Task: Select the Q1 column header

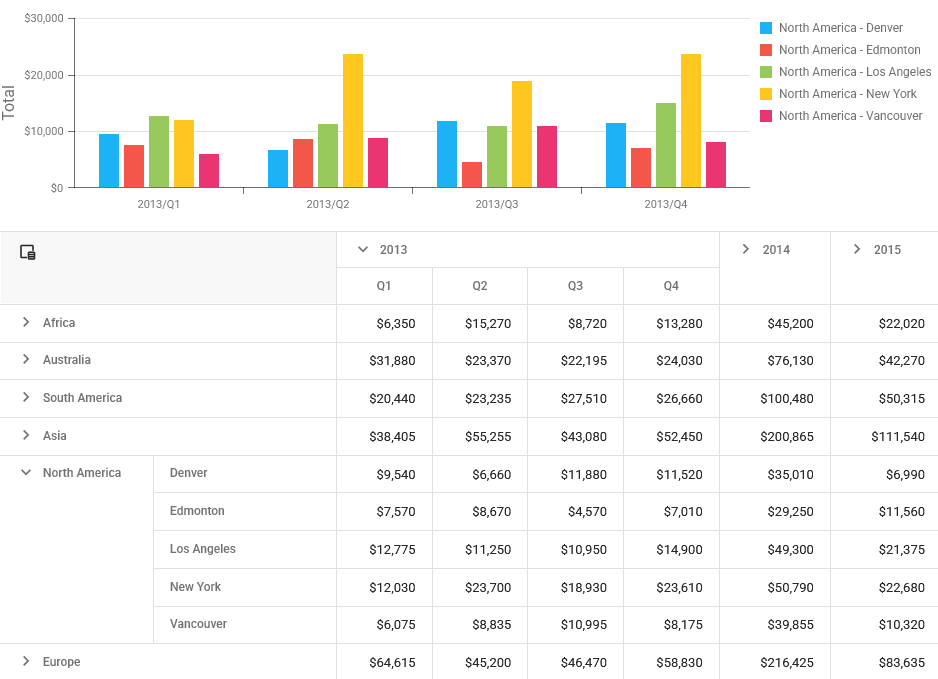Action: click(x=384, y=286)
